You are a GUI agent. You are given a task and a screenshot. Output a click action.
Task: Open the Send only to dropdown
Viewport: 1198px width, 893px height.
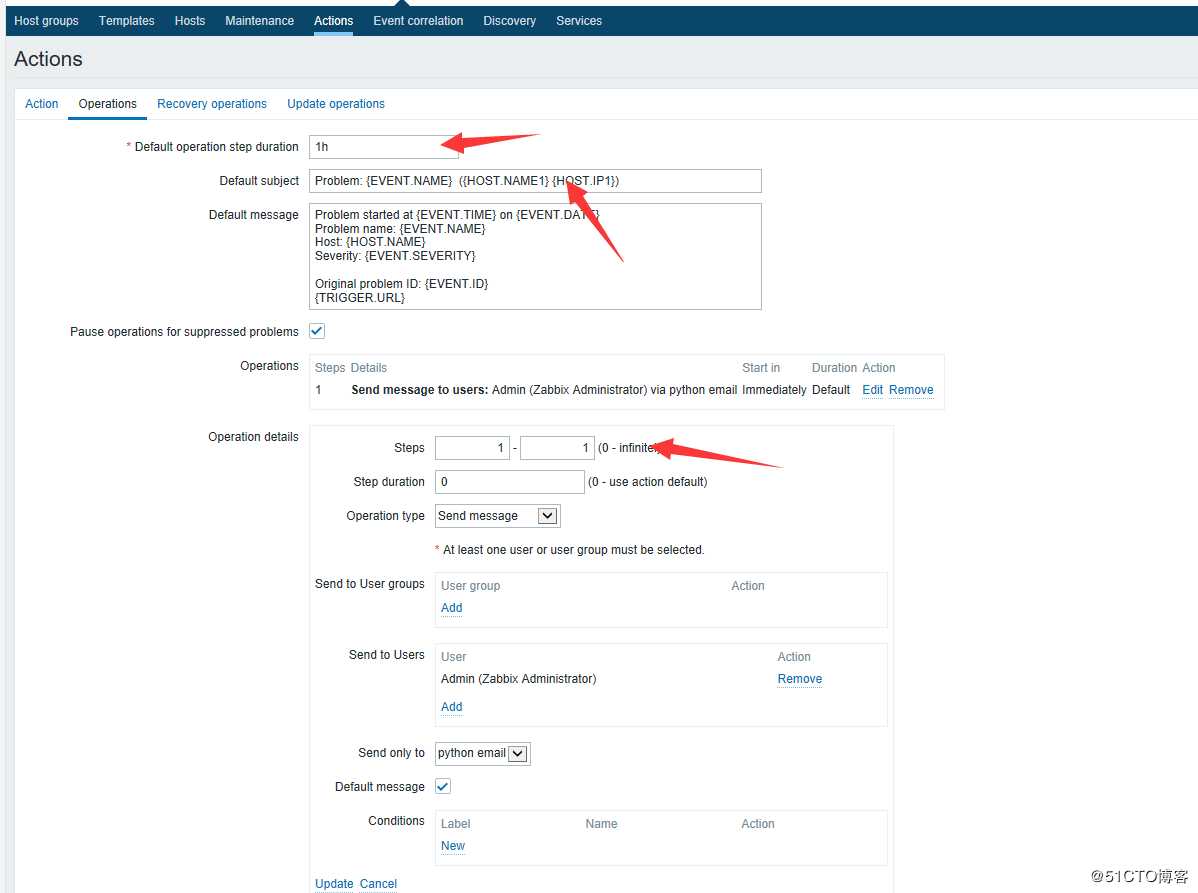point(482,753)
